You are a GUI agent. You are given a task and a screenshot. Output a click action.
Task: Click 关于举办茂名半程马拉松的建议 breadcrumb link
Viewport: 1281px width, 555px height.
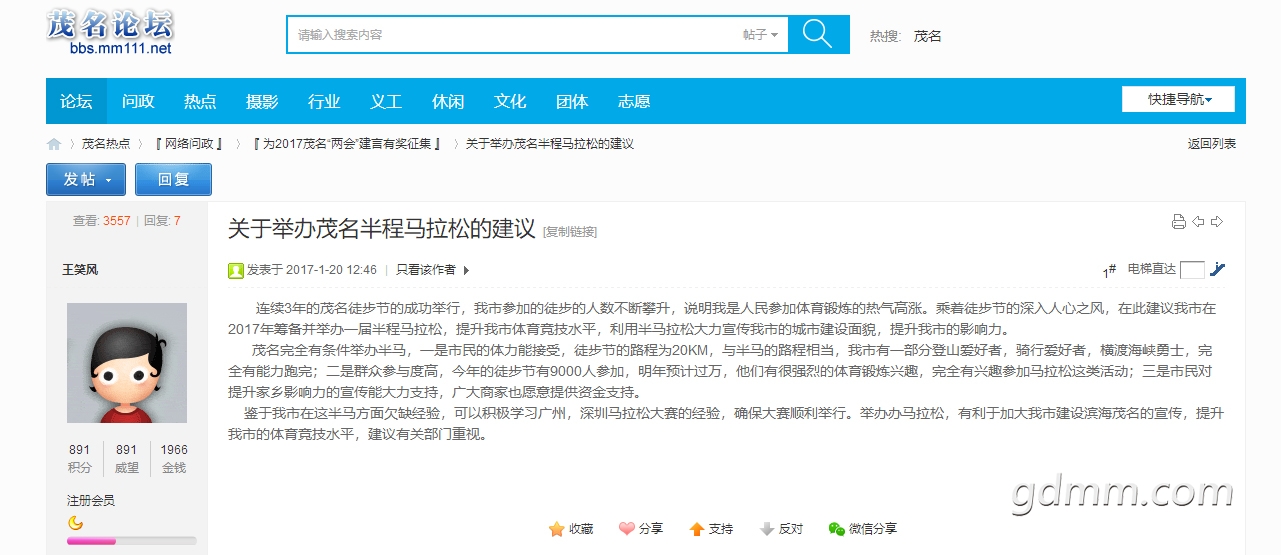(x=550, y=144)
